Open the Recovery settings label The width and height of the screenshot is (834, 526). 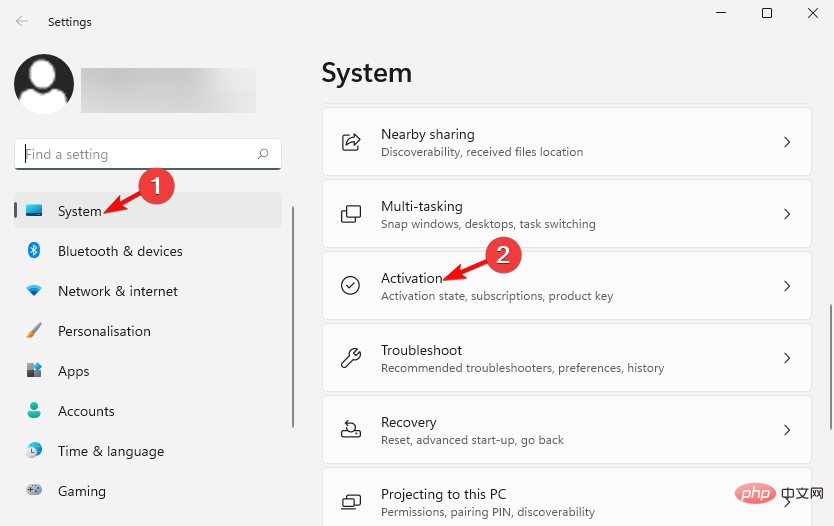click(408, 422)
